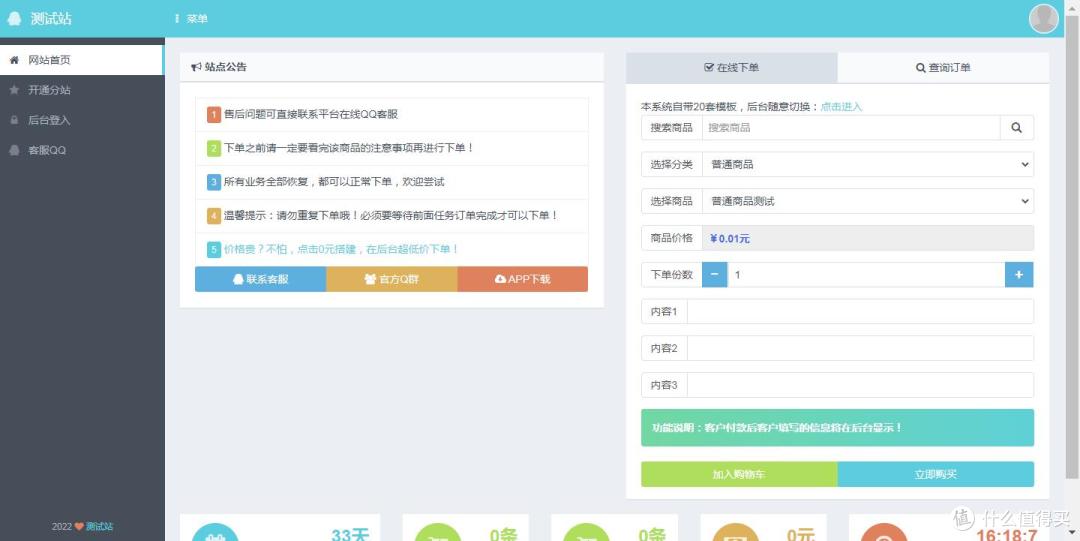Open the user avatar at top right
Image resolution: width=1080 pixels, height=541 pixels.
[x=1043, y=19]
